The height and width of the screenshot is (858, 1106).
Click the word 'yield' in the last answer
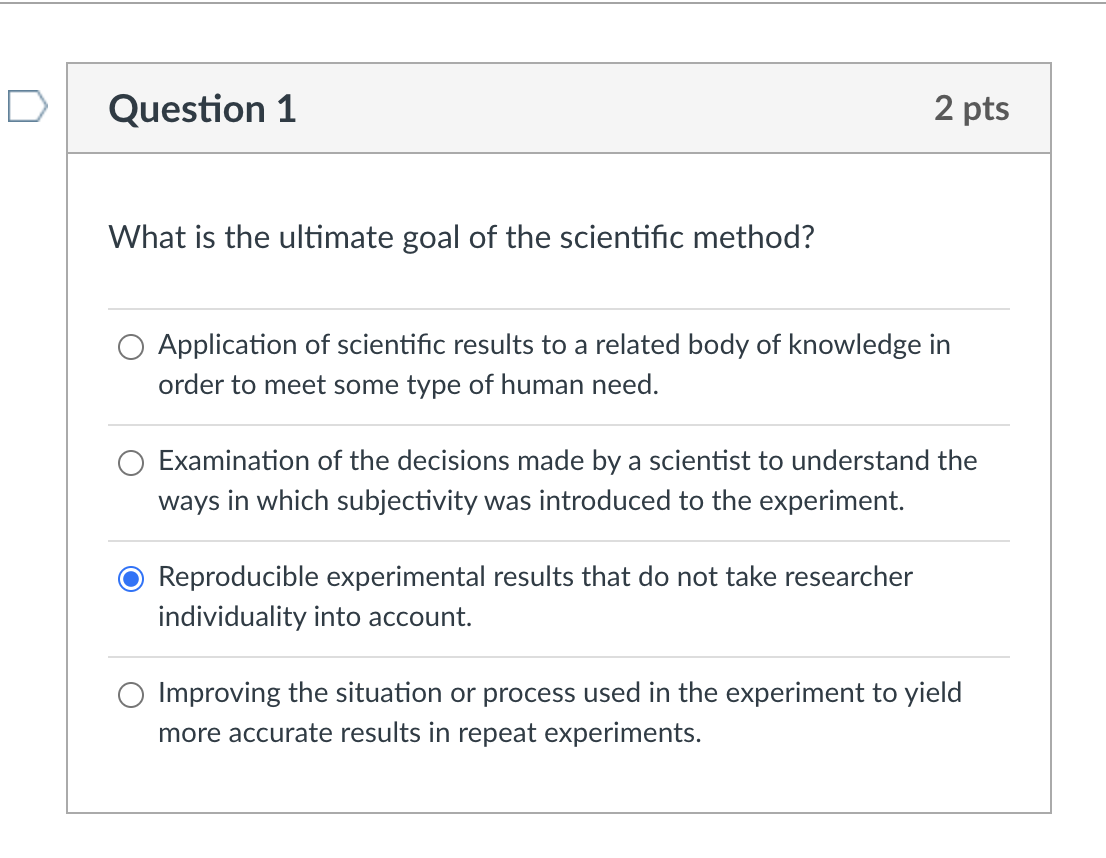click(932, 693)
